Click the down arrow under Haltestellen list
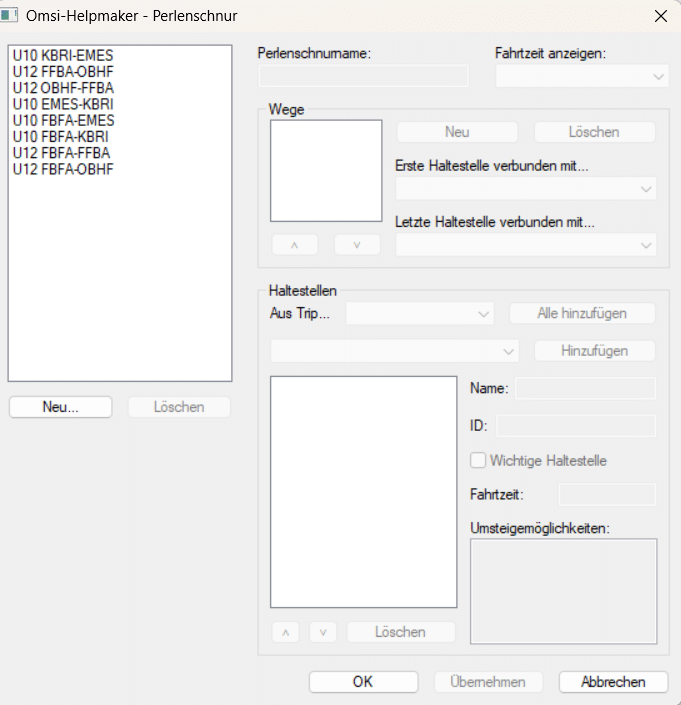681x705 pixels. coord(322,632)
